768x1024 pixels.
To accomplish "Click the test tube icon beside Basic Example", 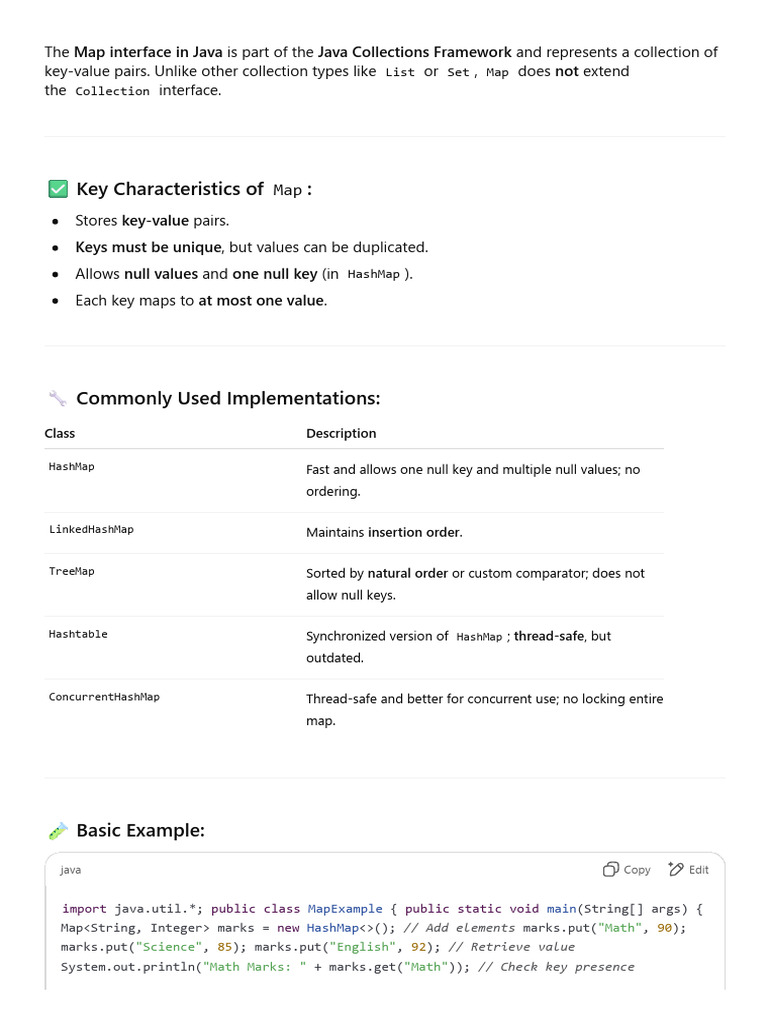I will (x=58, y=831).
